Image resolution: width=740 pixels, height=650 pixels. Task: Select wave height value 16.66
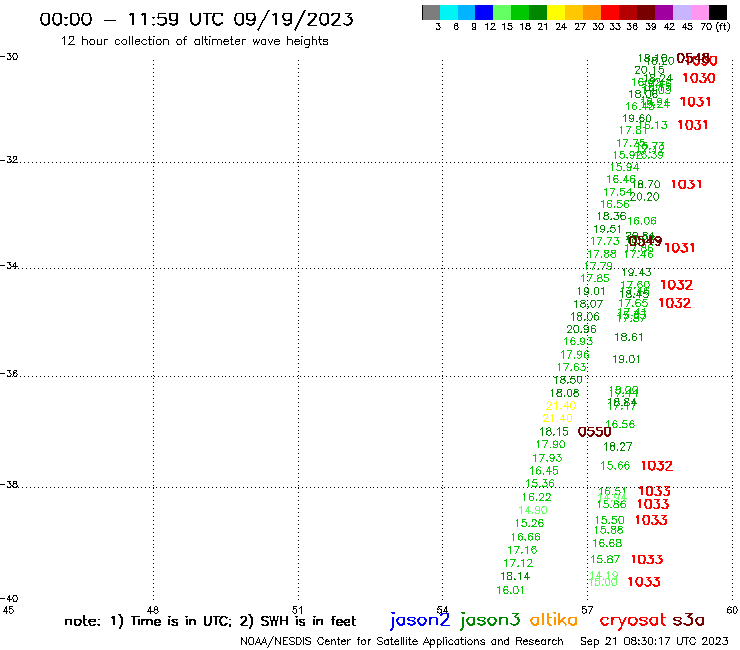tap(525, 537)
